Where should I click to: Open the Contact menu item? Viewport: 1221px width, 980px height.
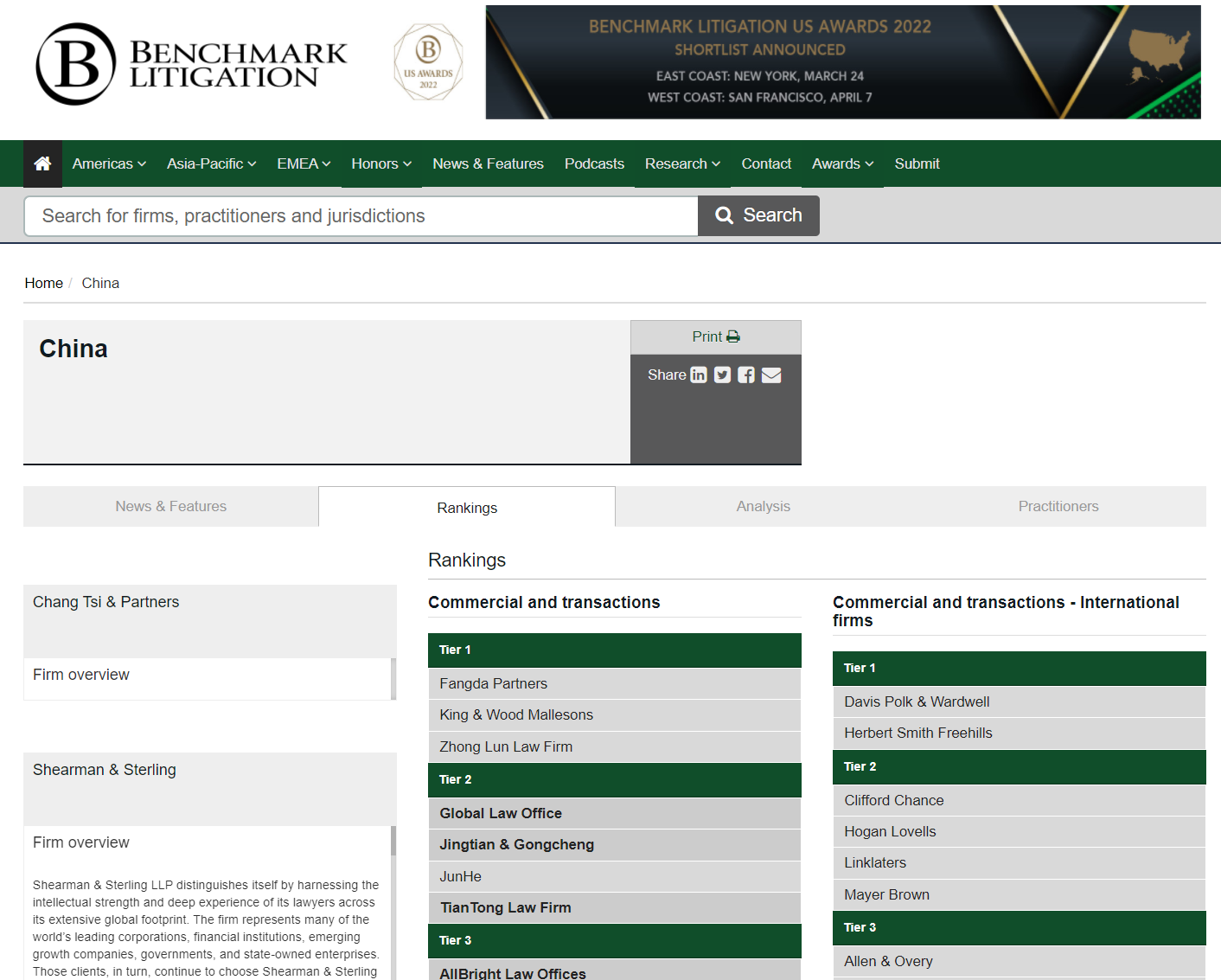(766, 163)
